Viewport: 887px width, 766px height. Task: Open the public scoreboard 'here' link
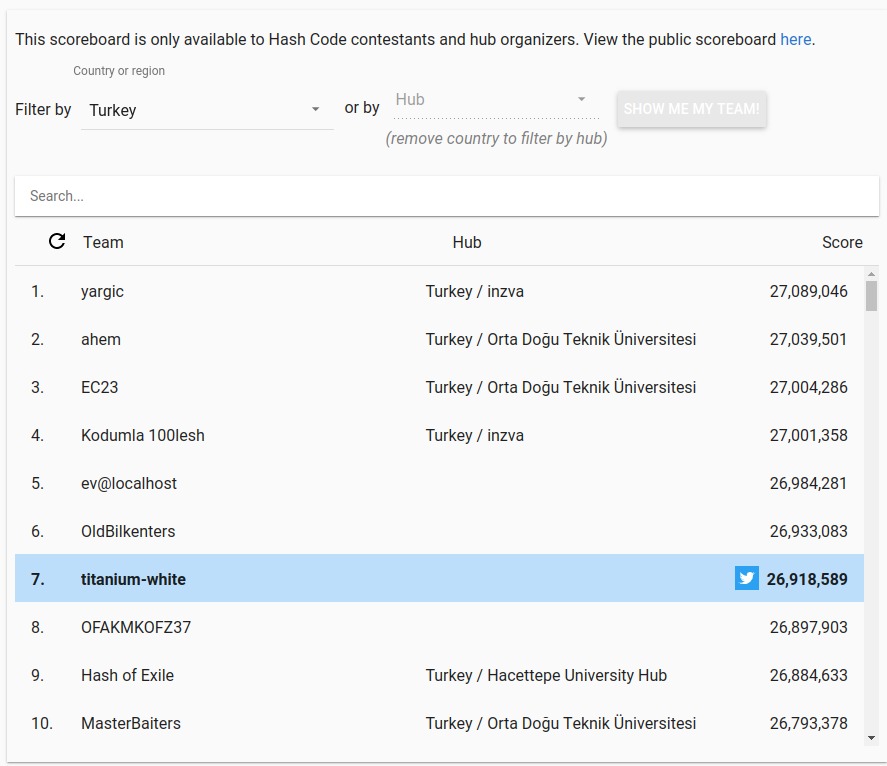click(x=795, y=39)
